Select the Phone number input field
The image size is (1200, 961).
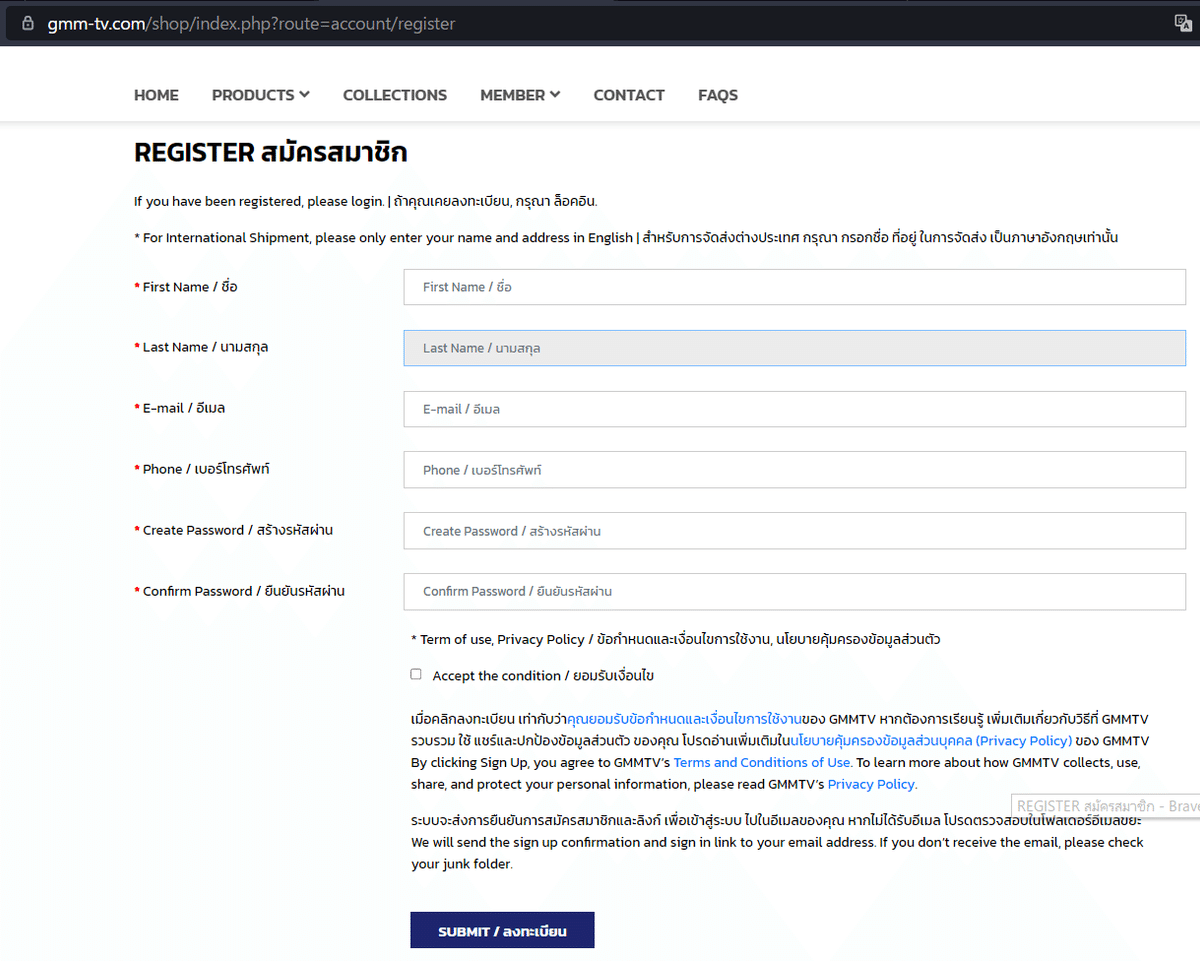(794, 470)
